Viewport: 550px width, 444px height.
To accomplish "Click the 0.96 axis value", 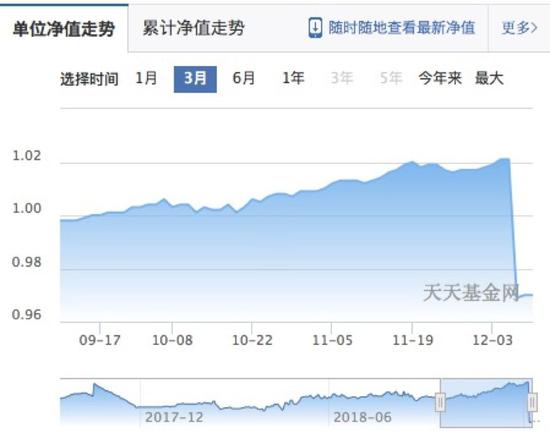I will (27, 315).
